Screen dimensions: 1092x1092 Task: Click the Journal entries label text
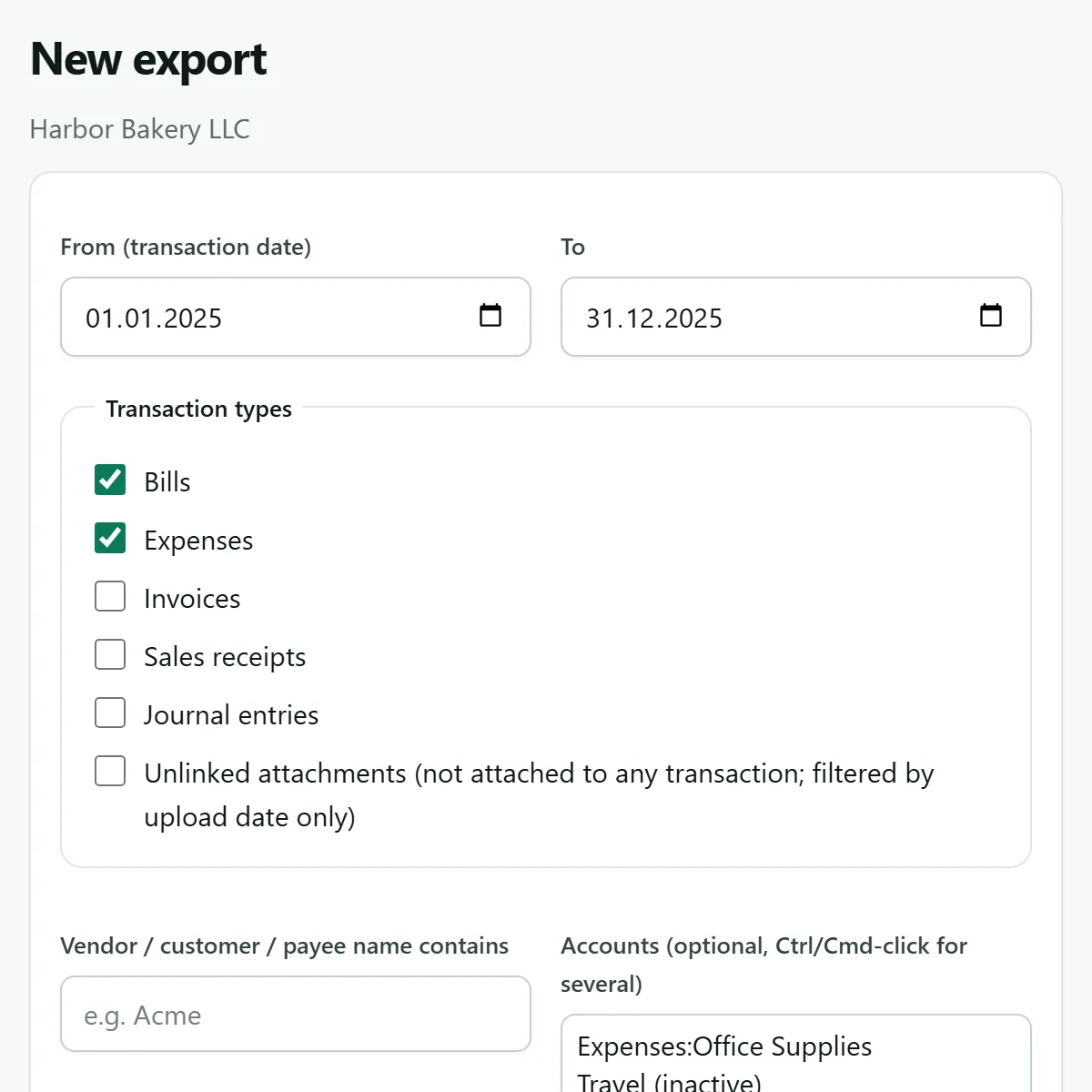click(231, 715)
